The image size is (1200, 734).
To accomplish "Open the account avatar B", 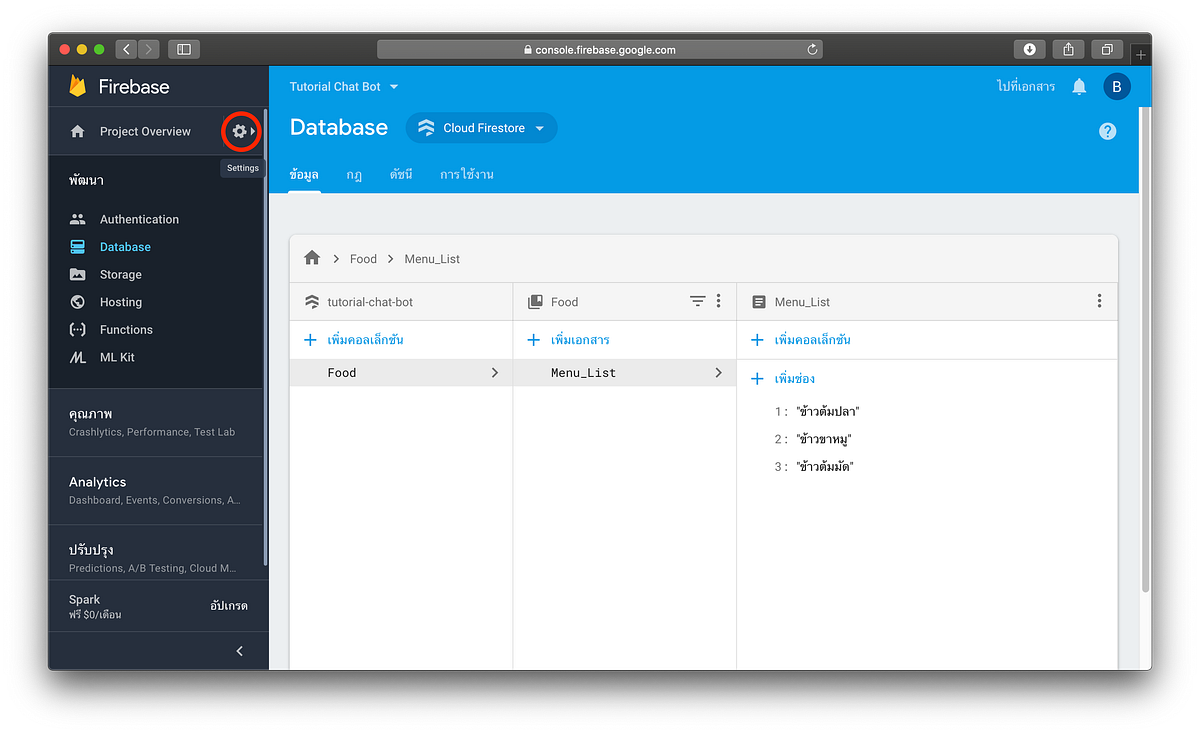I will [1117, 87].
